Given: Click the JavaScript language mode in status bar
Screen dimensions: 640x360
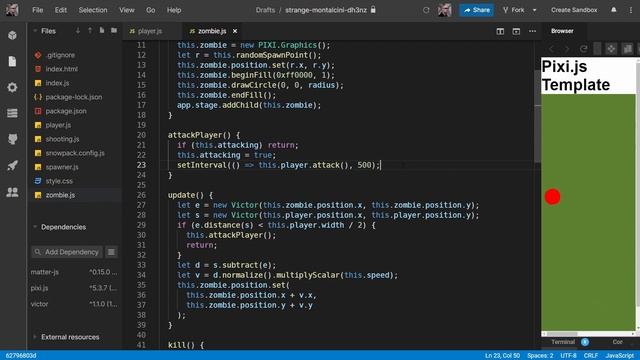Looking at the screenshot, I should pyautogui.click(x=619, y=356).
